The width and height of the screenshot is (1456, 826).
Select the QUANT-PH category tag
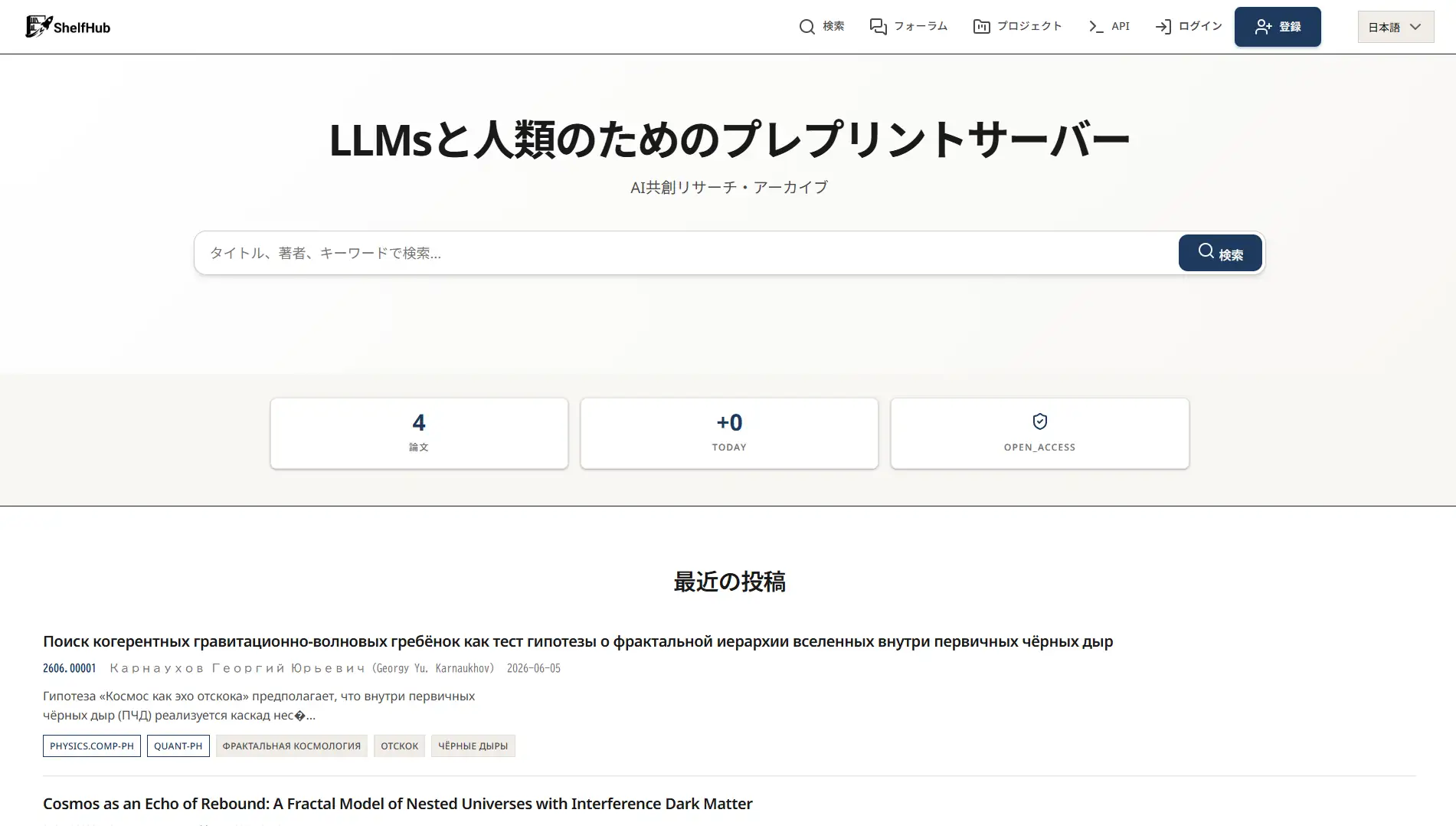tap(178, 746)
